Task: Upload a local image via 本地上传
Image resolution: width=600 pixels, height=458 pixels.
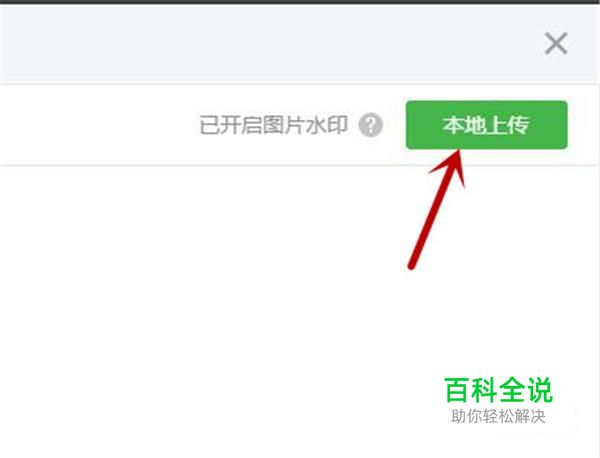Action: pos(486,125)
